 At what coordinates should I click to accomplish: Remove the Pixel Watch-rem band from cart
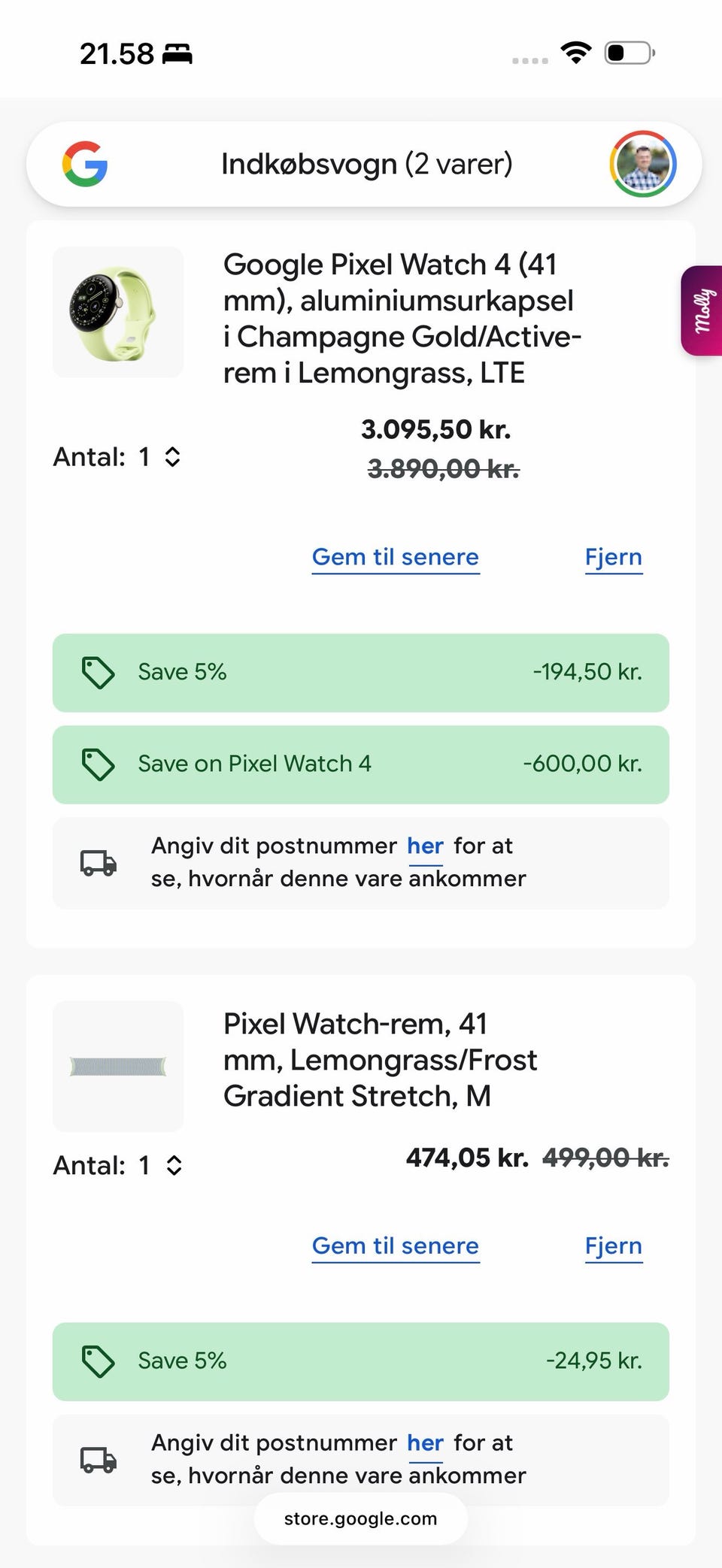[614, 1246]
